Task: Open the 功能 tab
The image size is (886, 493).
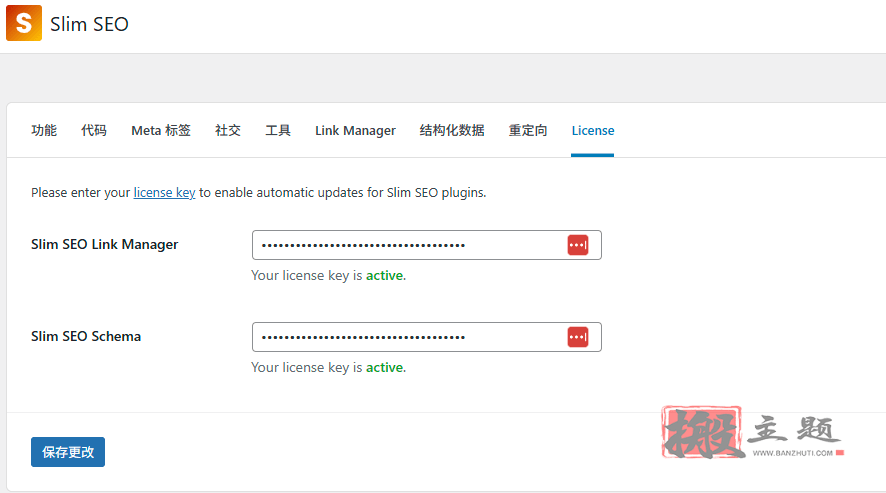Action: (44, 131)
